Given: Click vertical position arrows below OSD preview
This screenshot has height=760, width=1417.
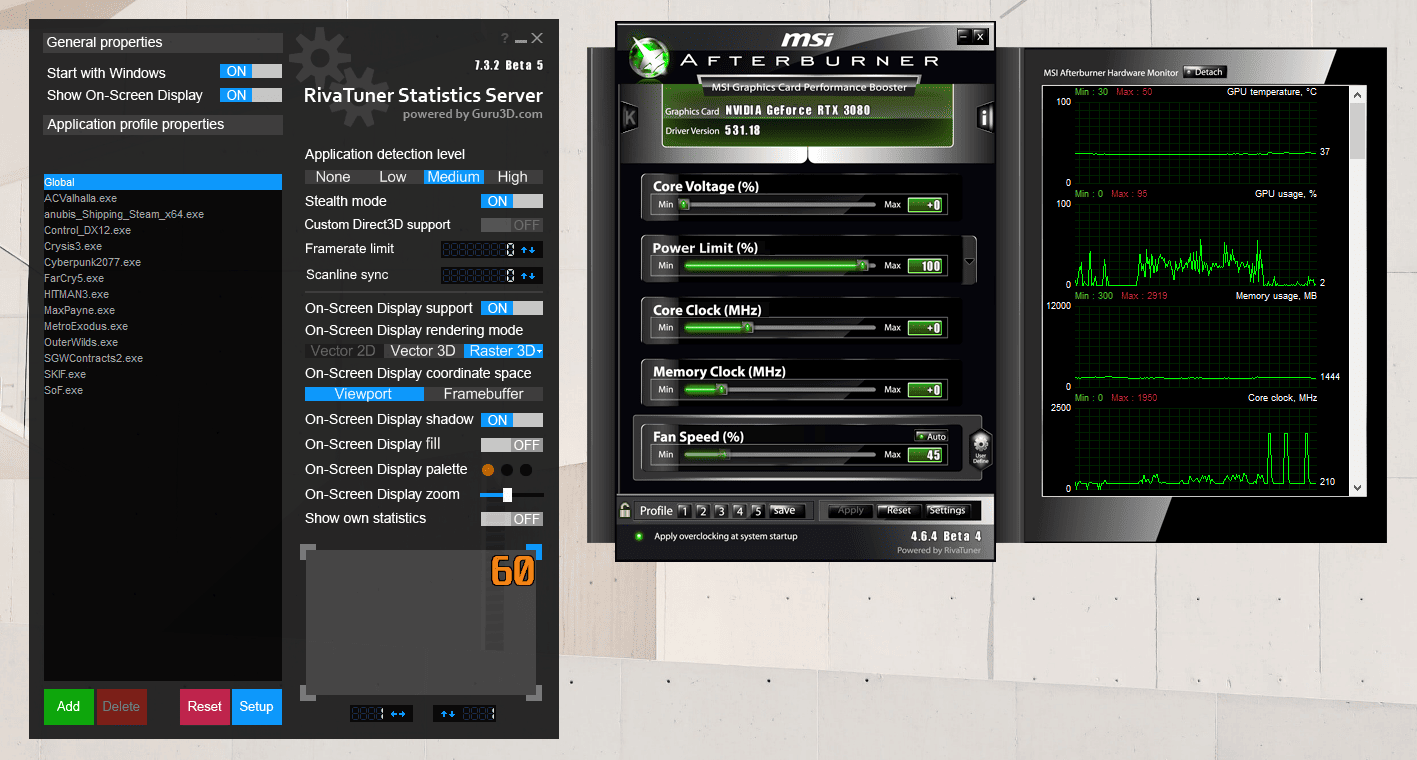Looking at the screenshot, I should (x=448, y=713).
